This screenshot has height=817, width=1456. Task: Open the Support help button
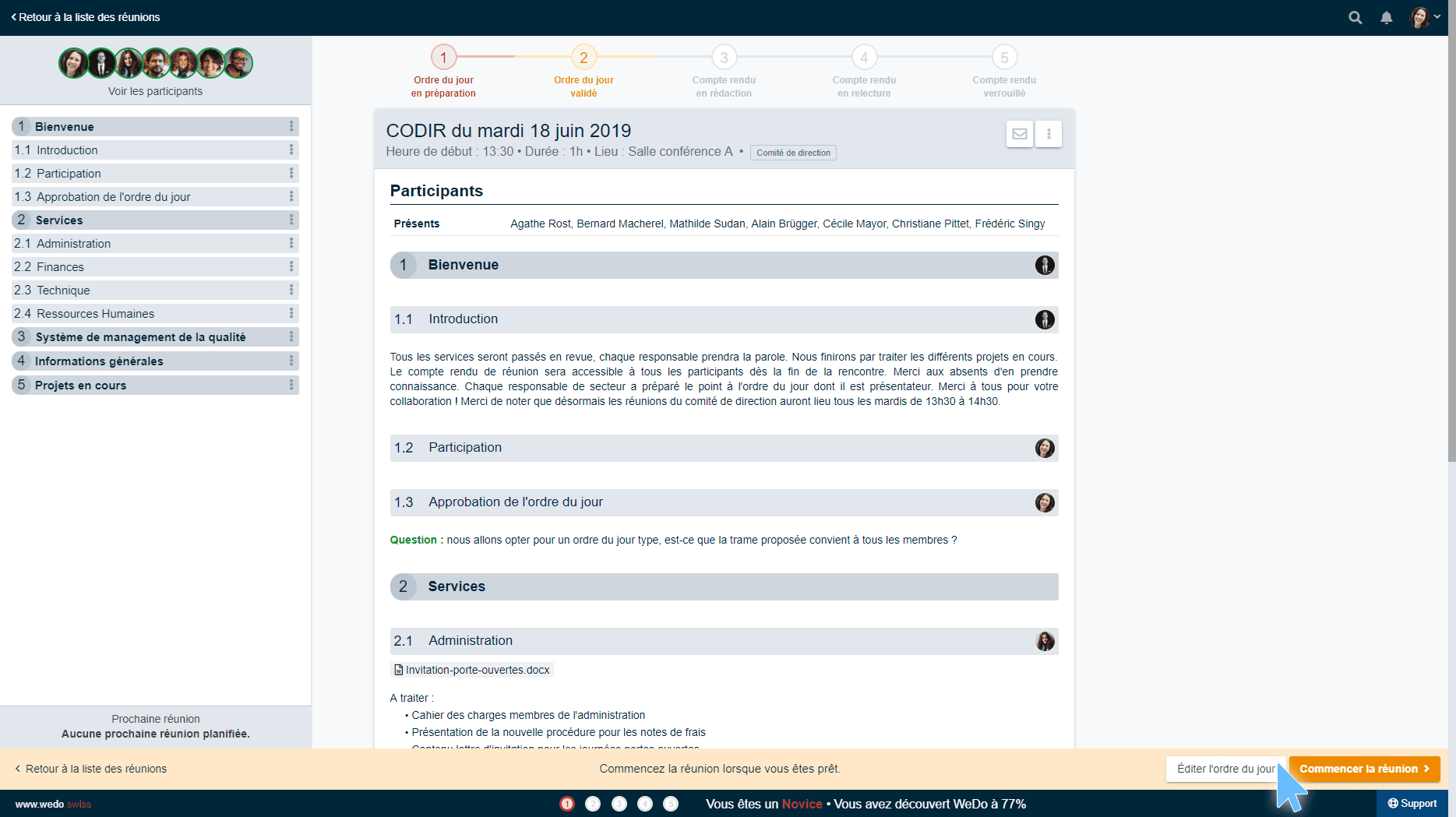tap(1412, 804)
